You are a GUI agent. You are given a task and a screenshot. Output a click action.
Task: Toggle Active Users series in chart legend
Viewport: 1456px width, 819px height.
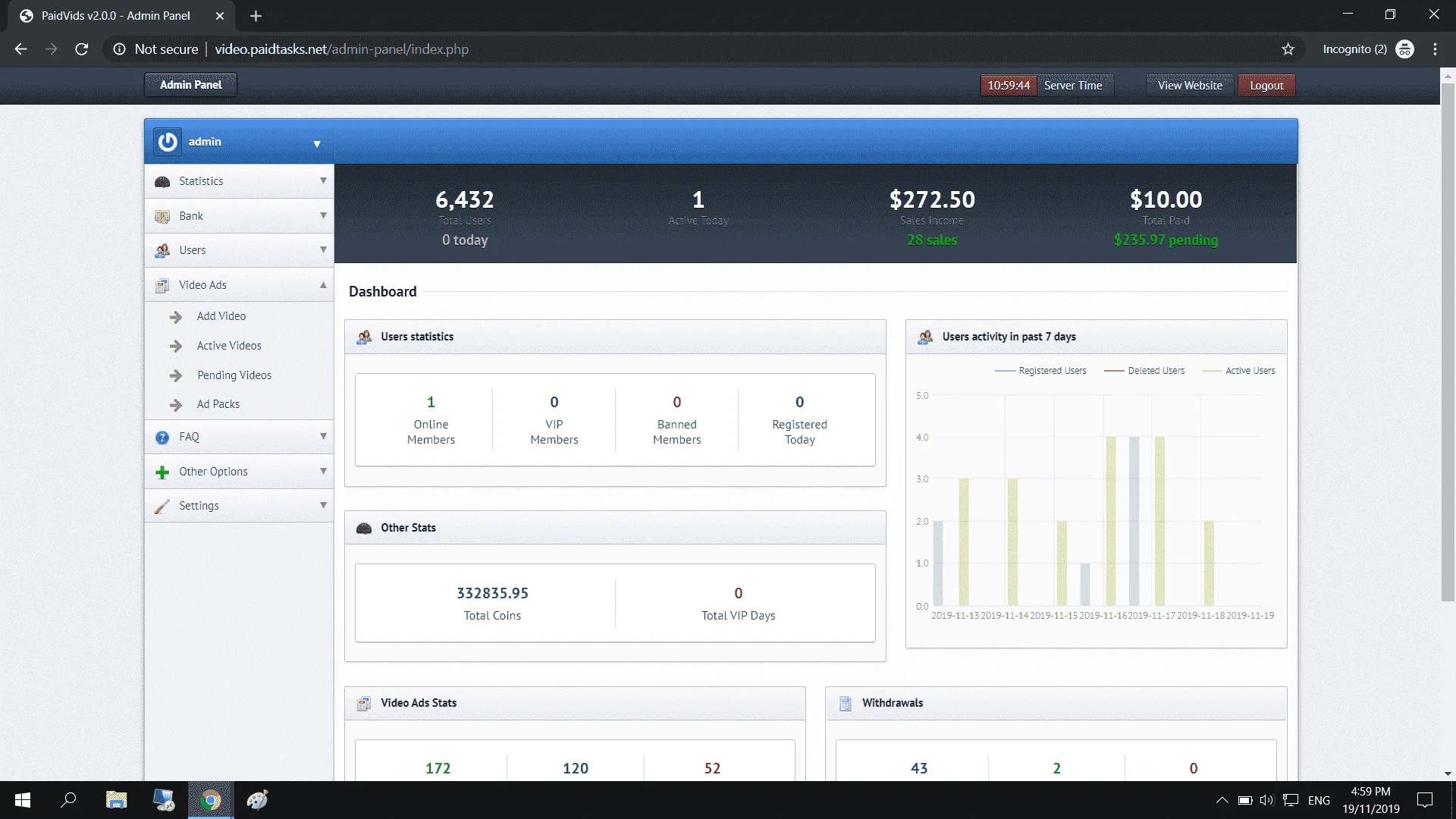pos(1239,371)
